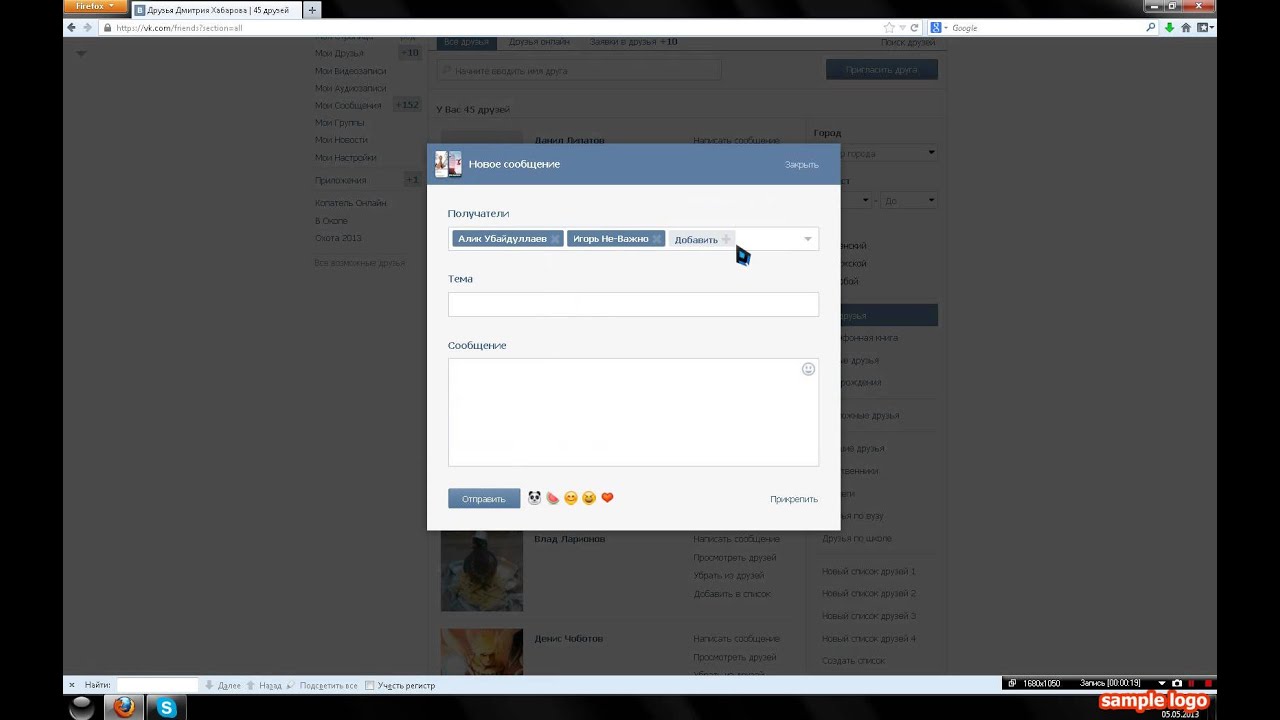Open Firefox from the taskbar

(x=124, y=708)
